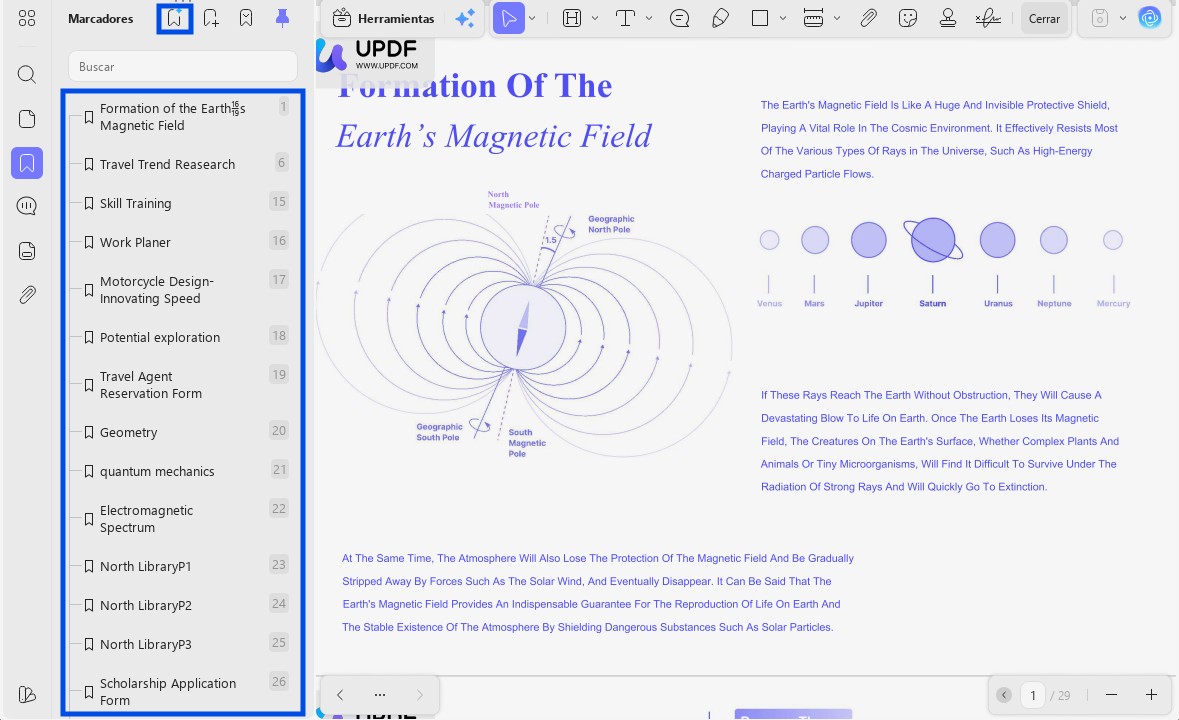Select the attachment paperclip tool
The width and height of the screenshot is (1179, 720).
[868, 18]
